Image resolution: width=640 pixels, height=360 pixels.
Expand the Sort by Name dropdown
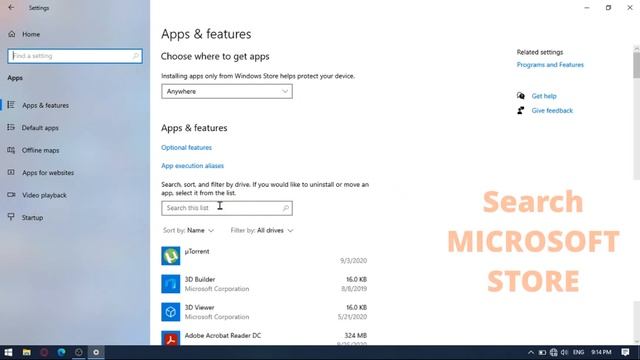[x=188, y=231]
